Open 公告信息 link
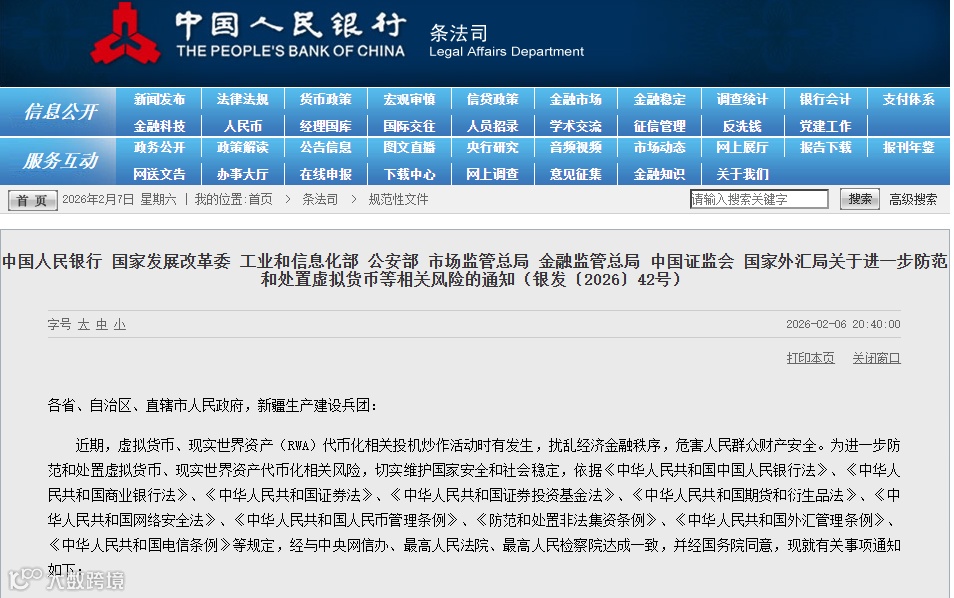This screenshot has height=598, width=954. [326, 147]
